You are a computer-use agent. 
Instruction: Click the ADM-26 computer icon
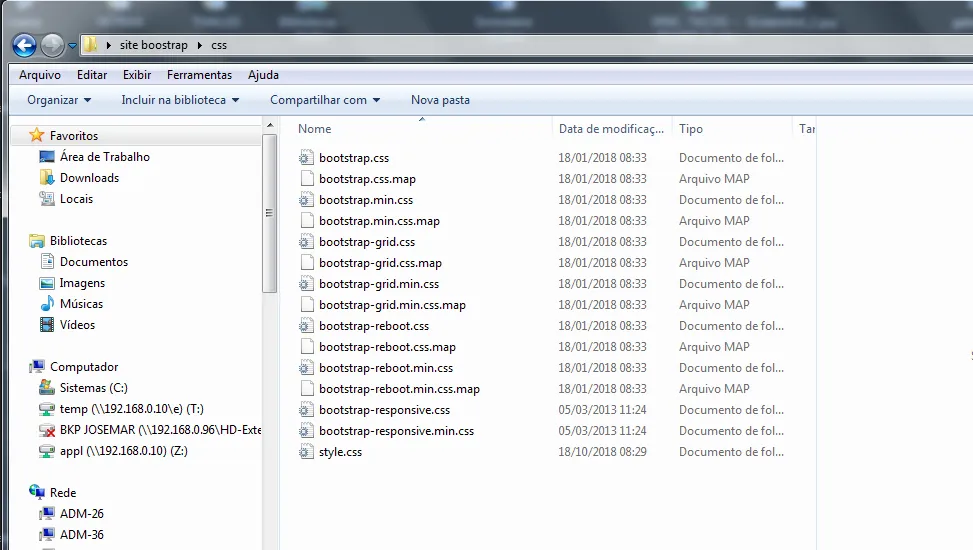(x=47, y=513)
